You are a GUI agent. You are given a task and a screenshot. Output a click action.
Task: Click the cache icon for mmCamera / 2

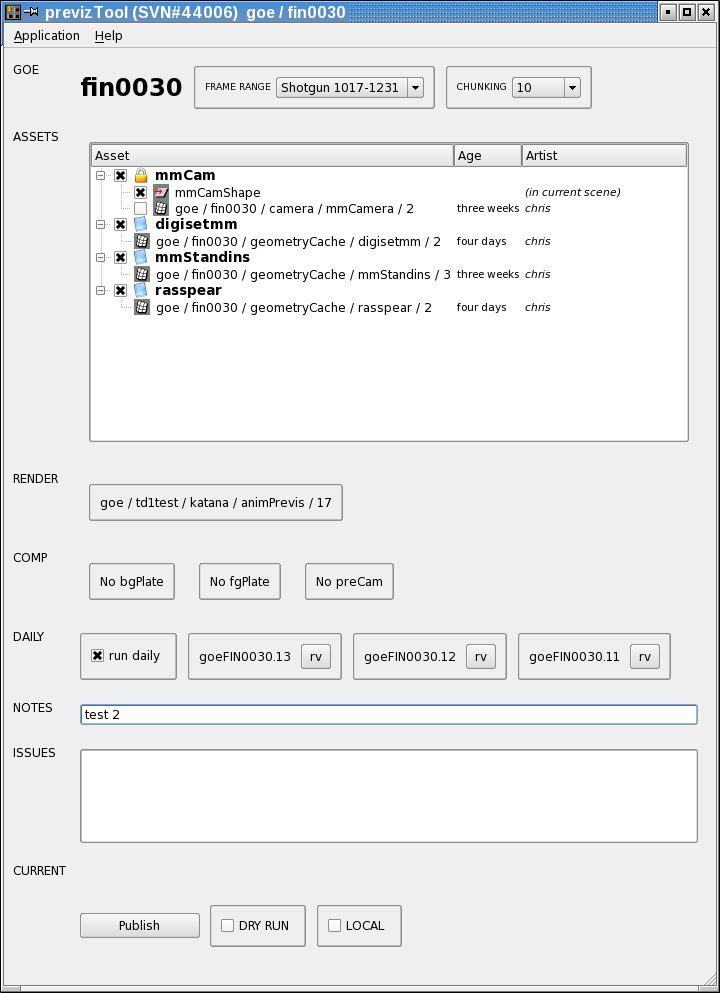point(161,208)
